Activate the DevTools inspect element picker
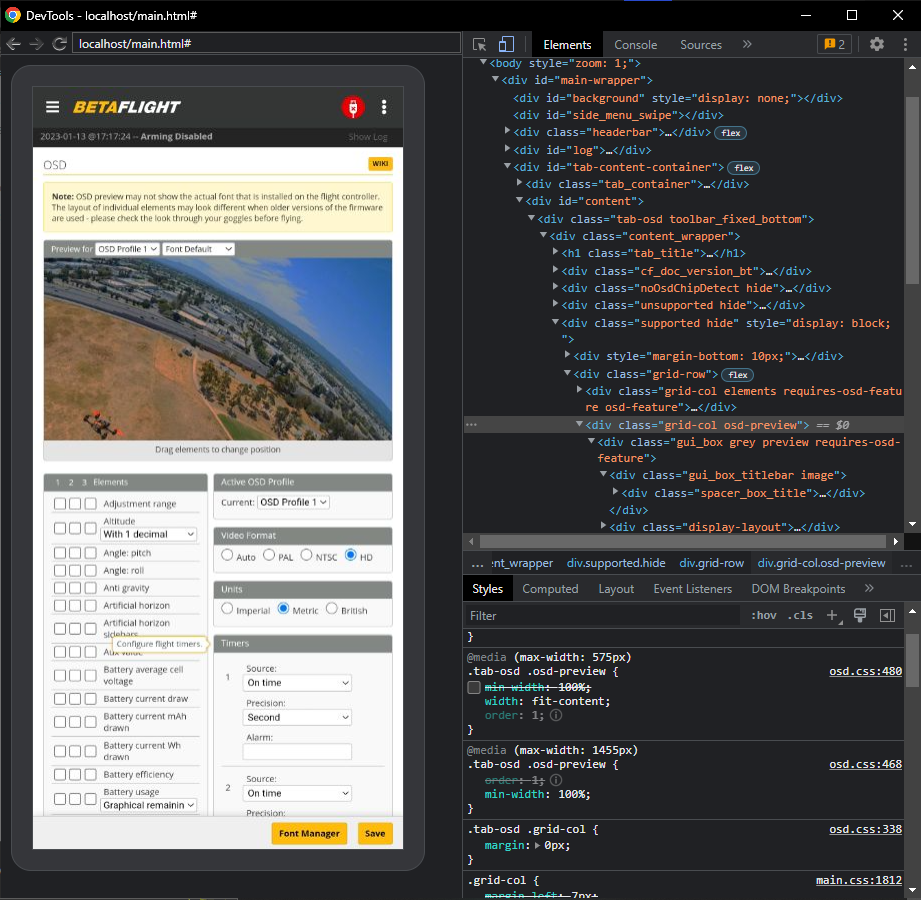 coord(479,45)
